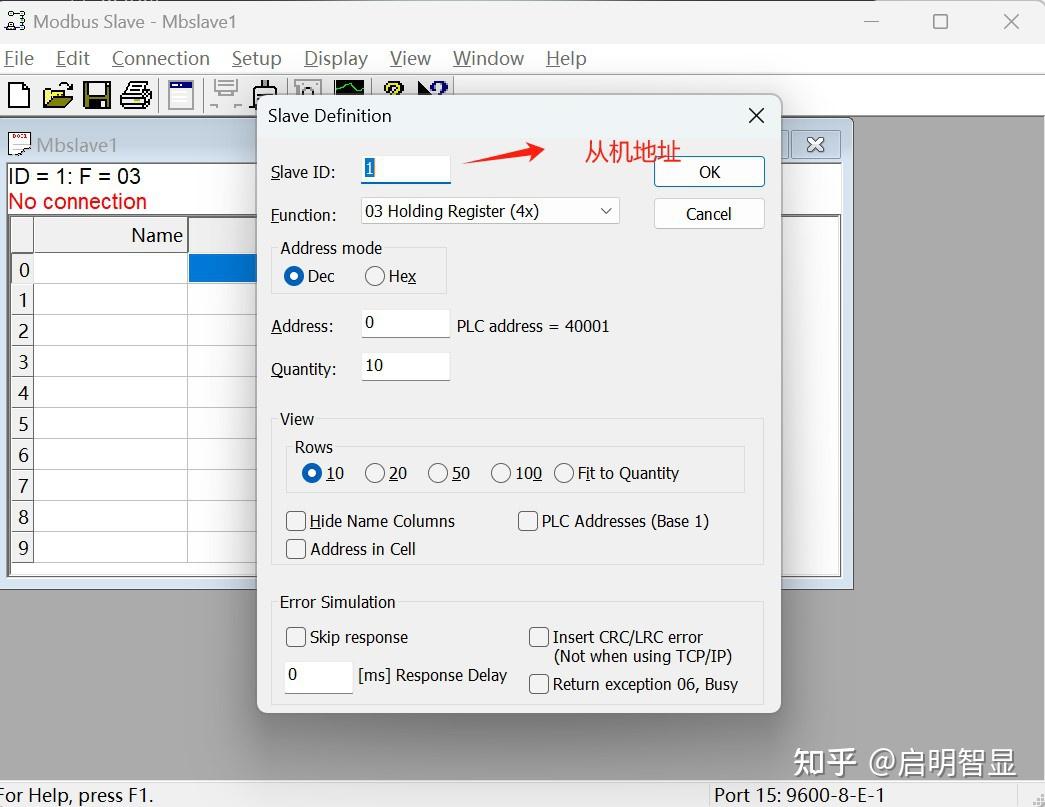Click the Slave ID input field
This screenshot has height=807, width=1045.
click(x=404, y=170)
